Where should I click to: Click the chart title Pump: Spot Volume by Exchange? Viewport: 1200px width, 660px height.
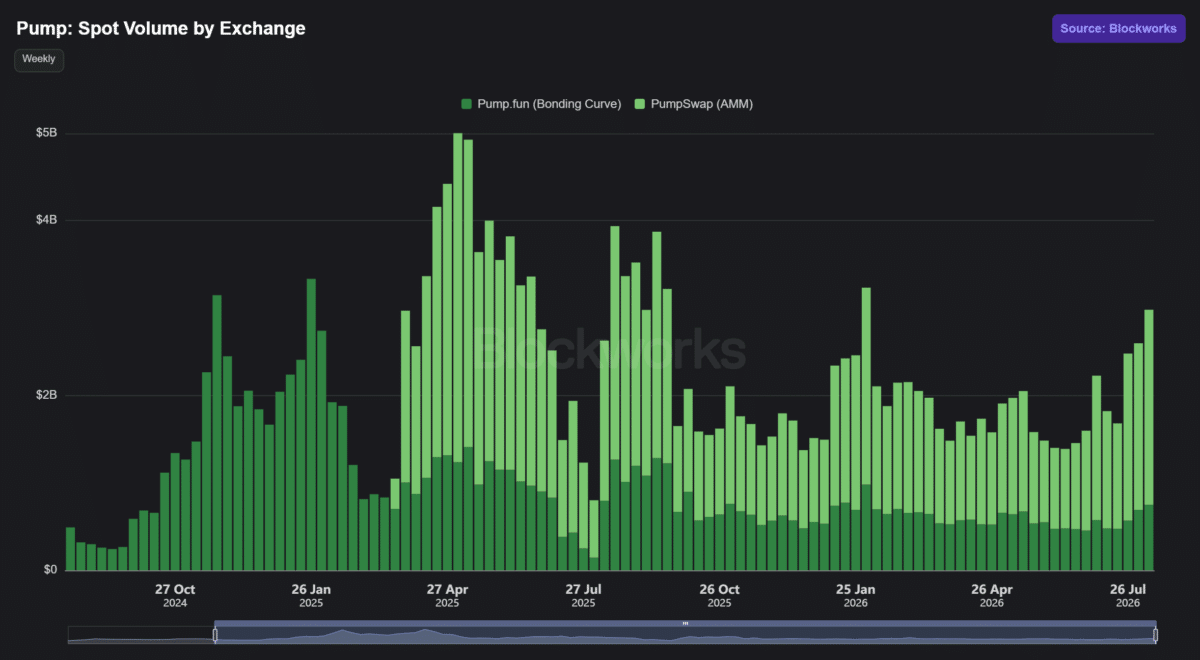161,29
